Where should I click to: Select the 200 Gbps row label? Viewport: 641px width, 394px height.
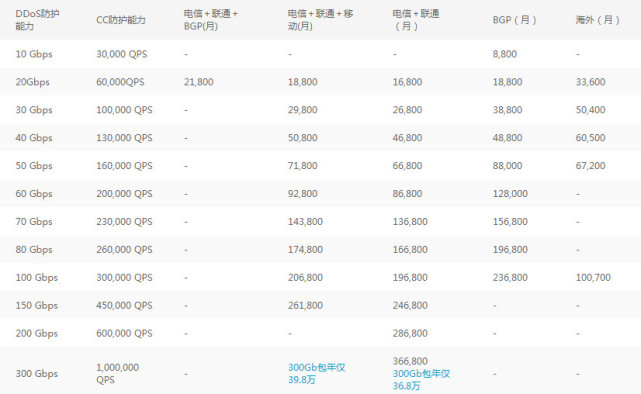pyautogui.click(x=37, y=333)
